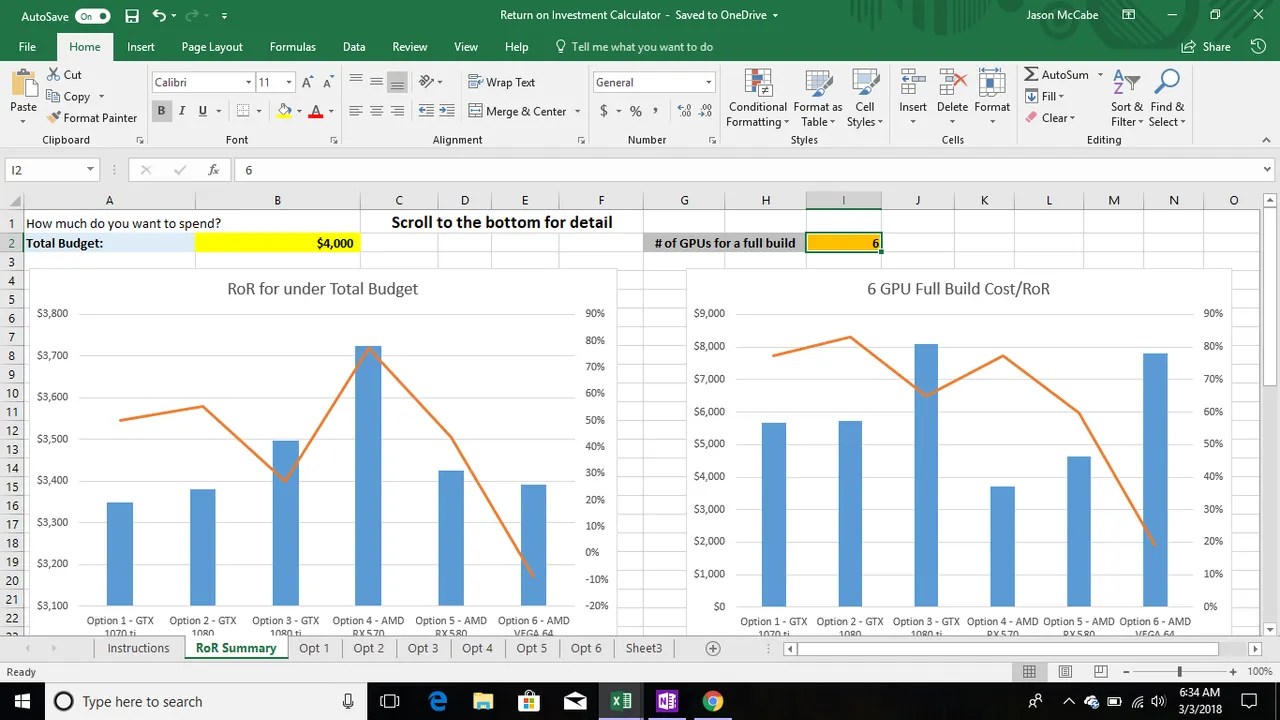Click the Undo arrow icon

tap(160, 16)
